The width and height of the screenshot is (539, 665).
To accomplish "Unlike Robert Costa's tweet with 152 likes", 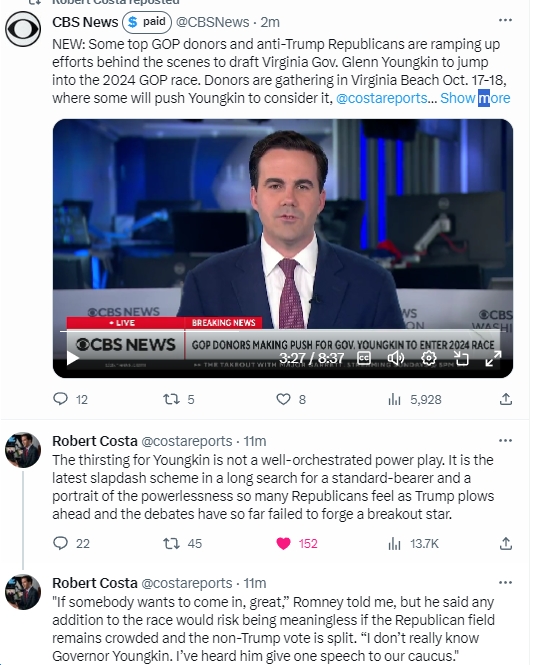I will pos(283,543).
